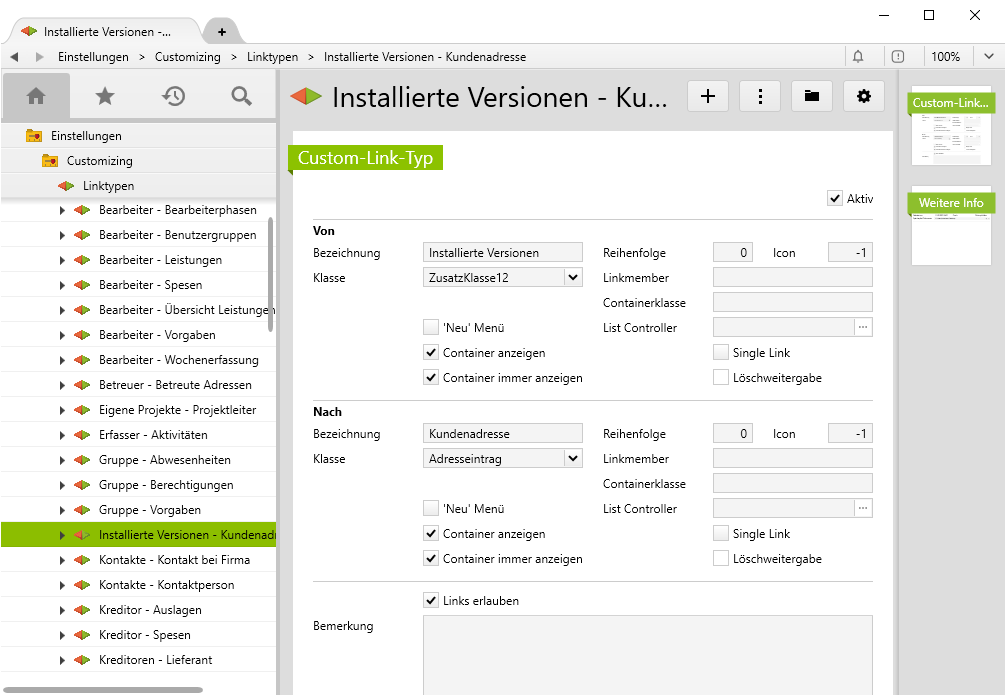Viewport: 1006px width, 696px height.
Task: Uncheck Links erlauben checkbox
Action: (431, 601)
